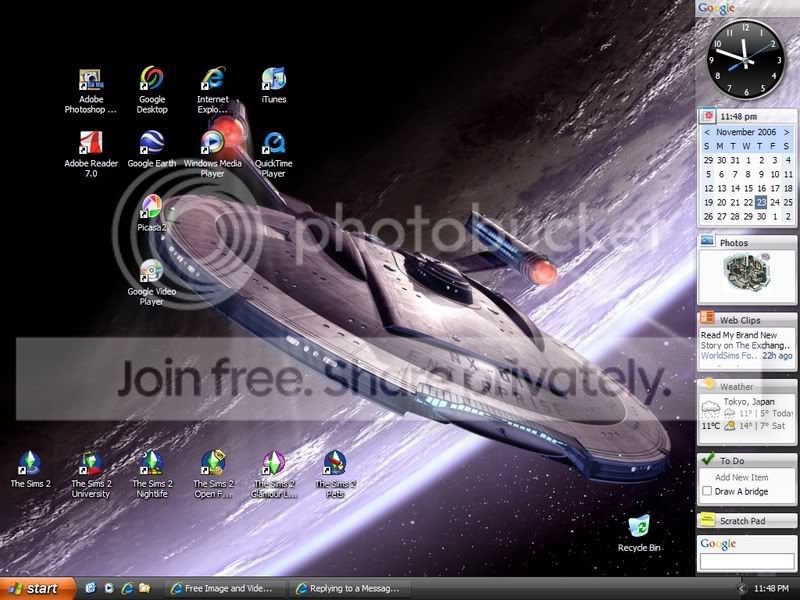Switch to Free Image and Vide... taskbar window
Viewport: 800px width, 600px height.
point(223,588)
